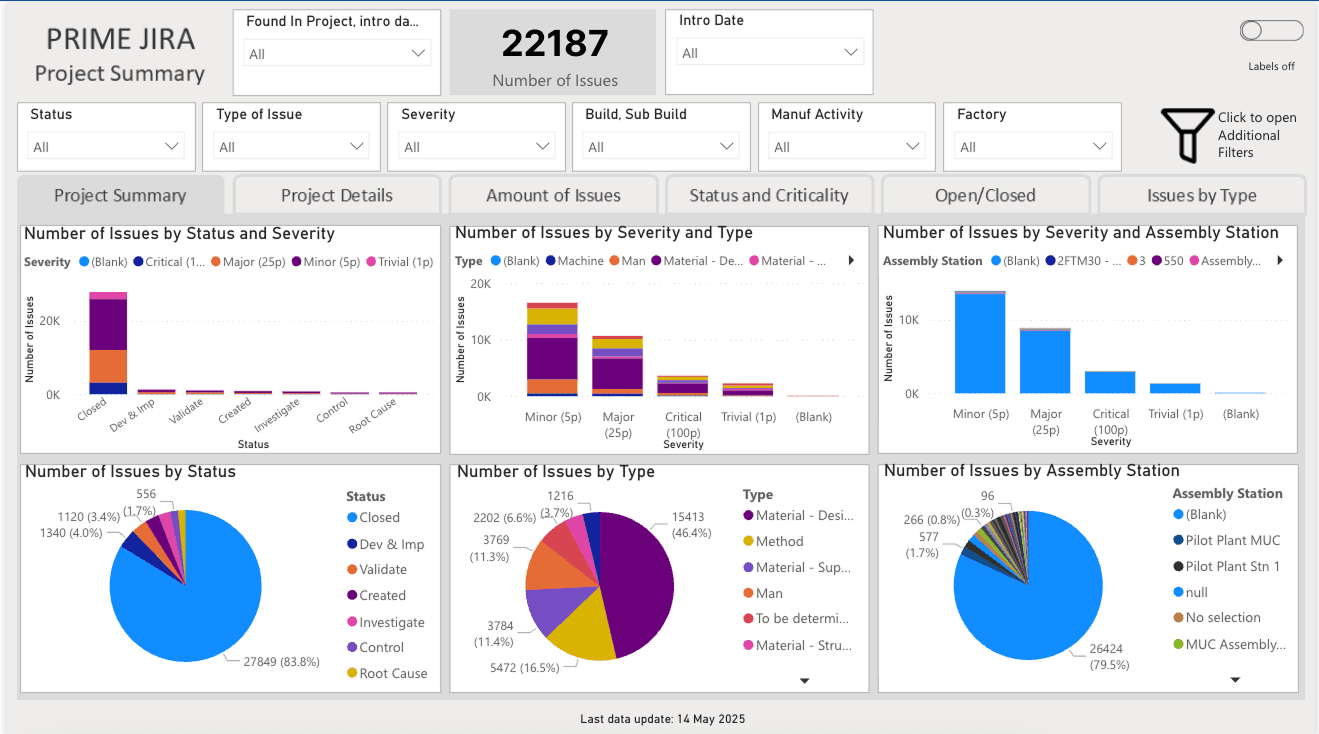
Task: Select Man in pie chart Type legend
Action: click(763, 593)
